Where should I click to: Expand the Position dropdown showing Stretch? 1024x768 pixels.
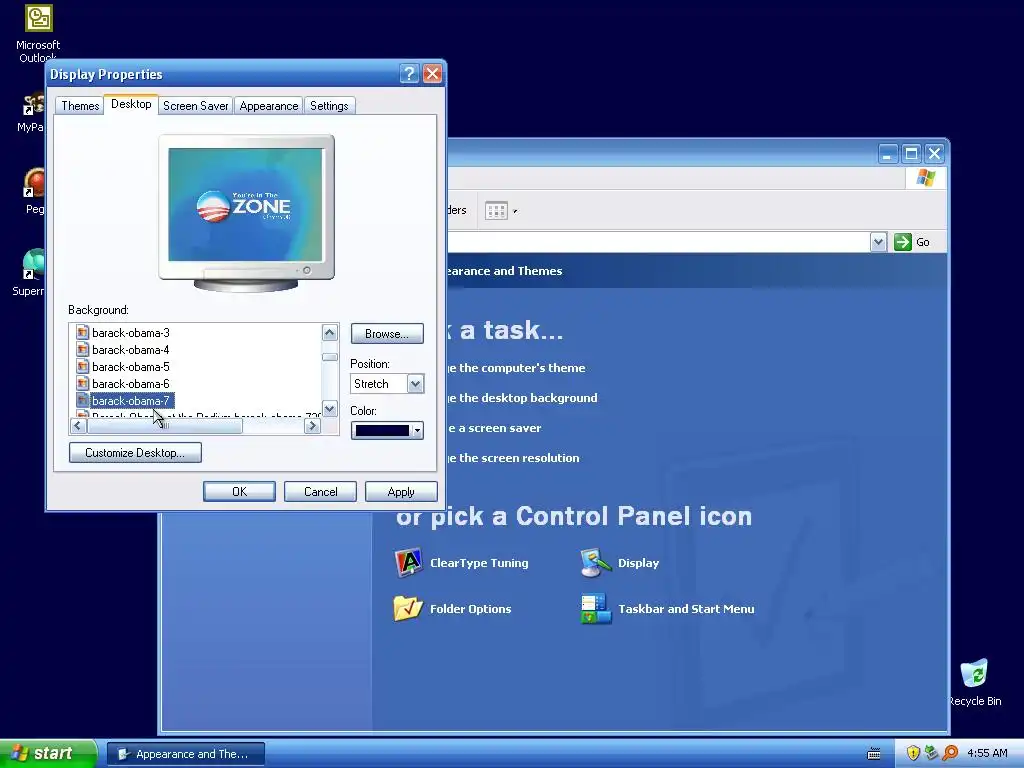(415, 383)
